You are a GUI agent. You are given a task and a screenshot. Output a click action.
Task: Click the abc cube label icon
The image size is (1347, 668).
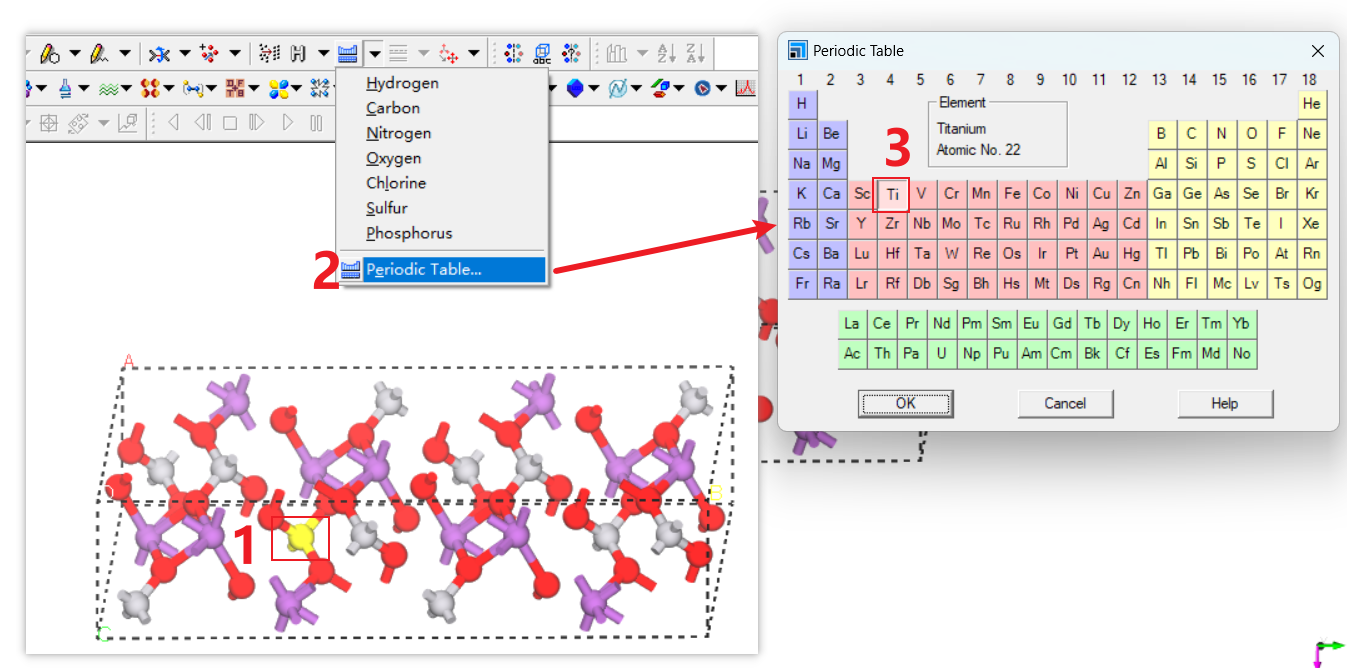(x=542, y=53)
